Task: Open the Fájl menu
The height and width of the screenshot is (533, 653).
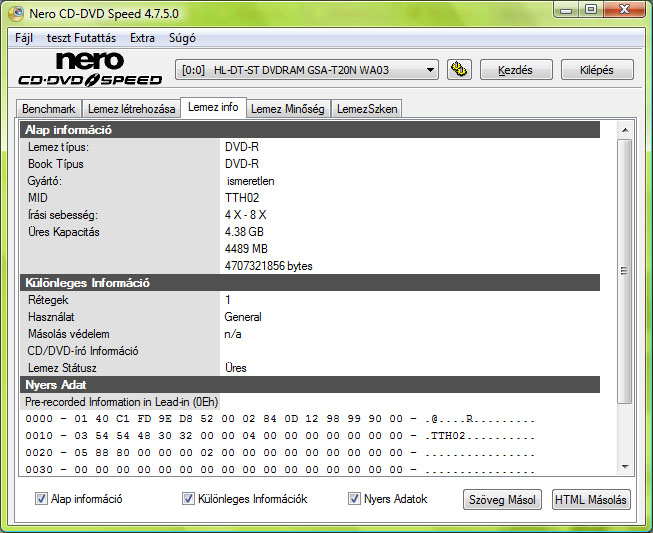Action: 24,38
